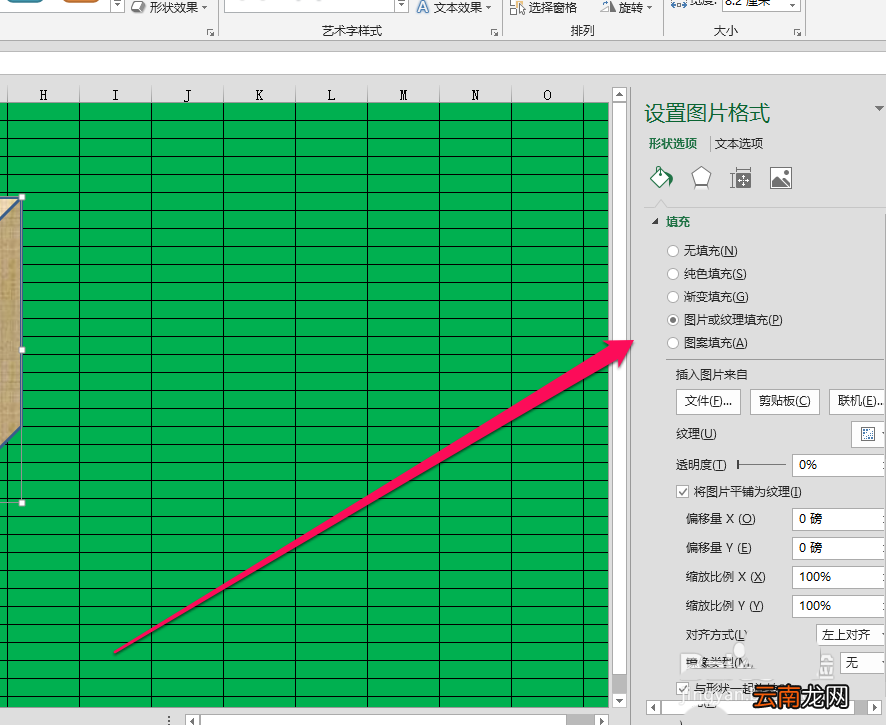
Task: Open the 旋转 dropdown arrow
Action: pos(649,8)
